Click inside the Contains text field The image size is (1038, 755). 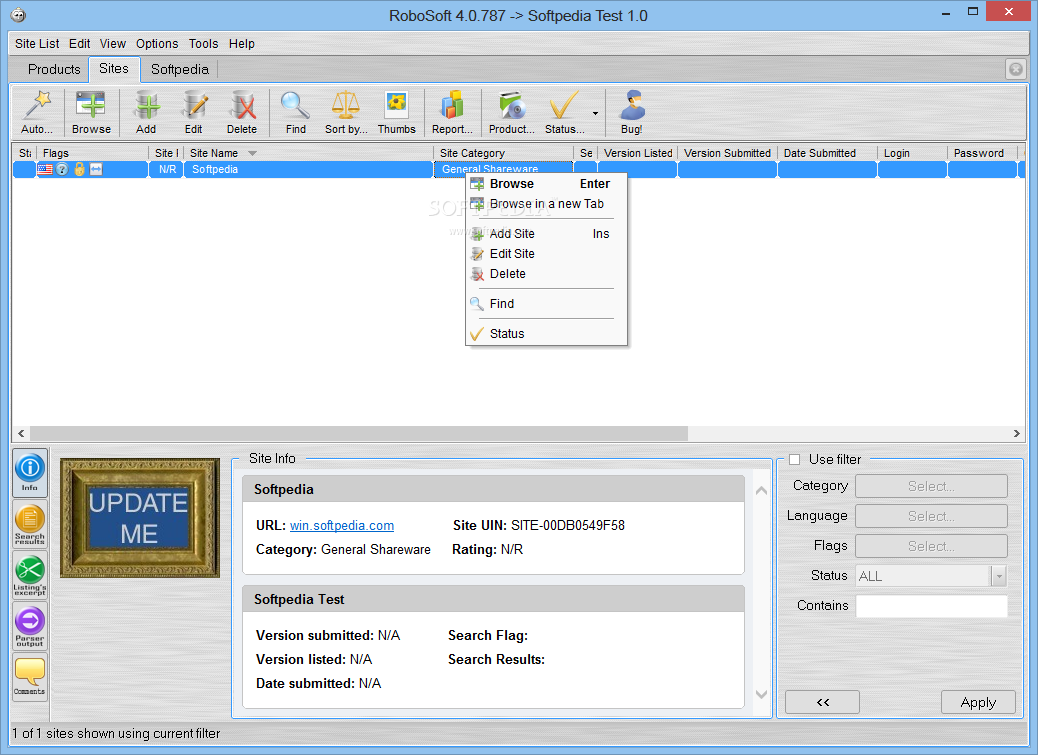931,605
